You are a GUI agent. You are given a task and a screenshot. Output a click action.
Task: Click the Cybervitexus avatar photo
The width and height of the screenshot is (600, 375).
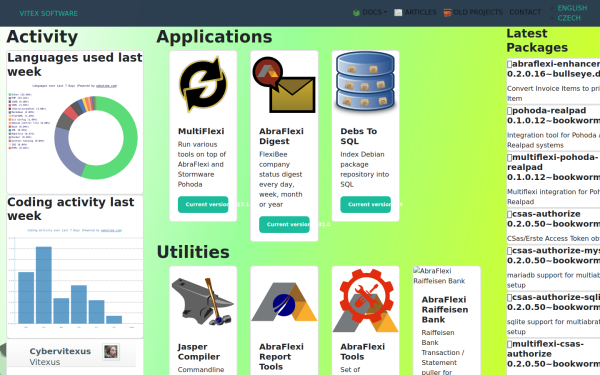tap(111, 351)
